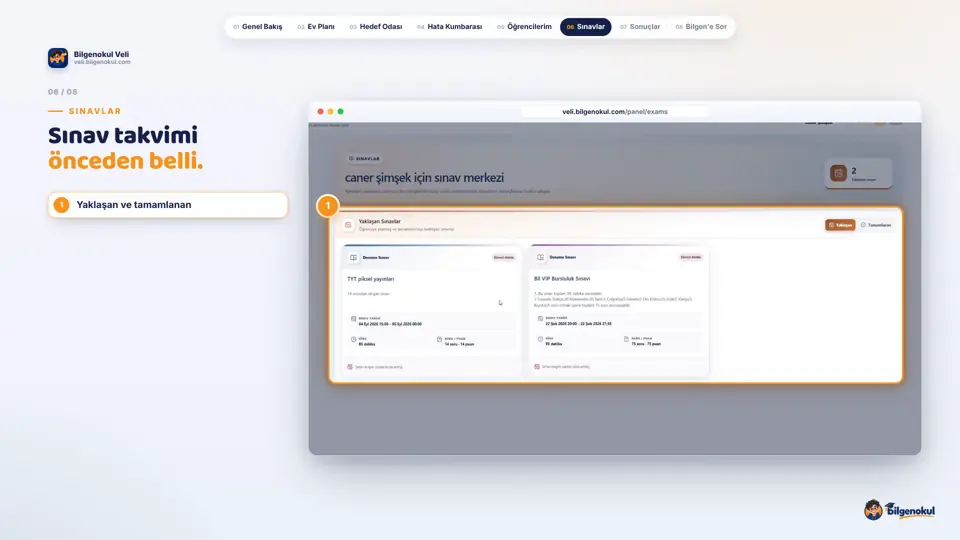Open the Öğrencilerim tab
The height and width of the screenshot is (540, 960).
(525, 27)
